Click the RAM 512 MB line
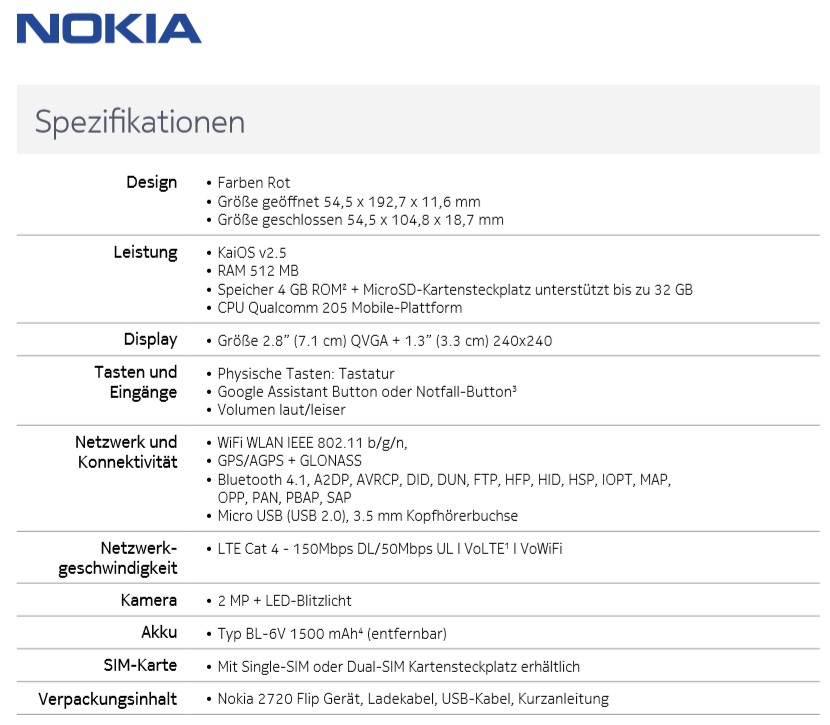Image resolution: width=830 pixels, height=725 pixels. pyautogui.click(x=258, y=271)
